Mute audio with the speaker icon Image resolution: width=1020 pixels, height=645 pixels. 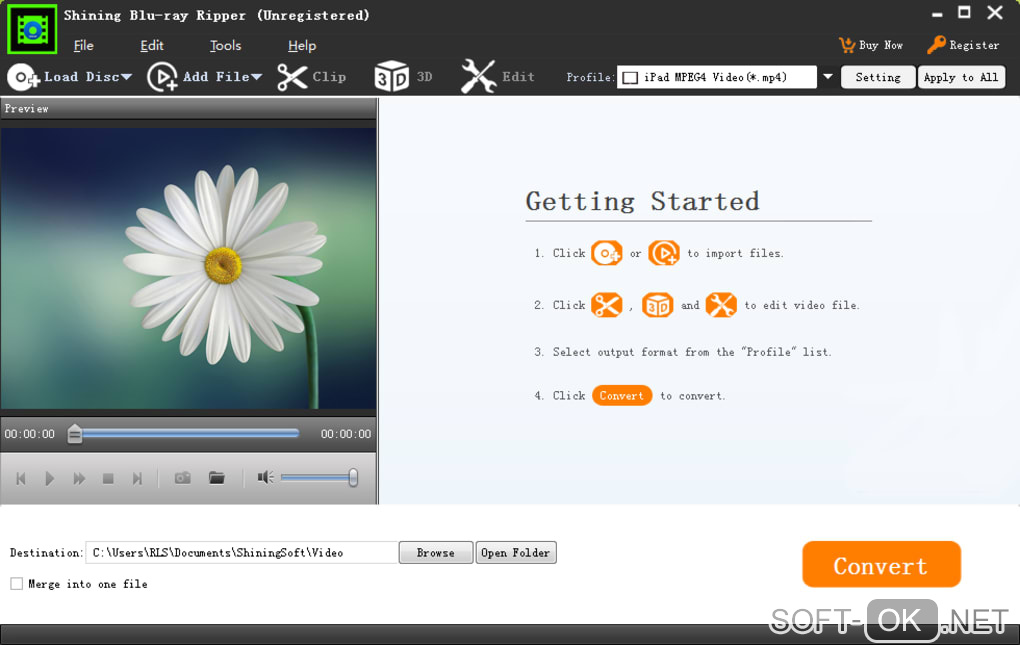265,478
